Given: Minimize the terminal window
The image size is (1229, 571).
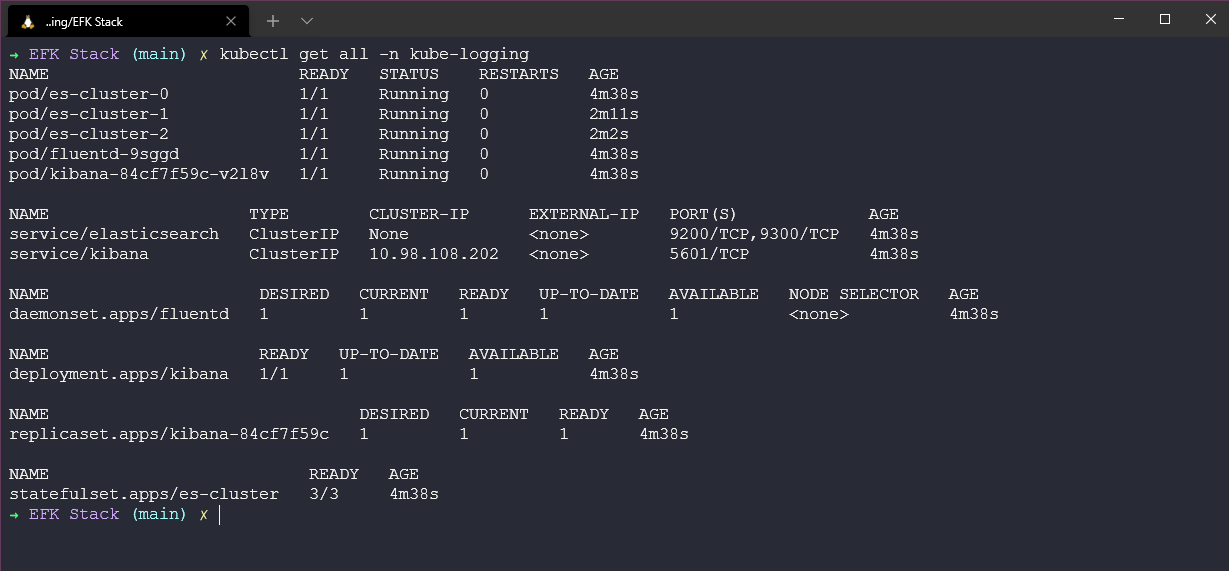Looking at the screenshot, I should (x=1118, y=19).
